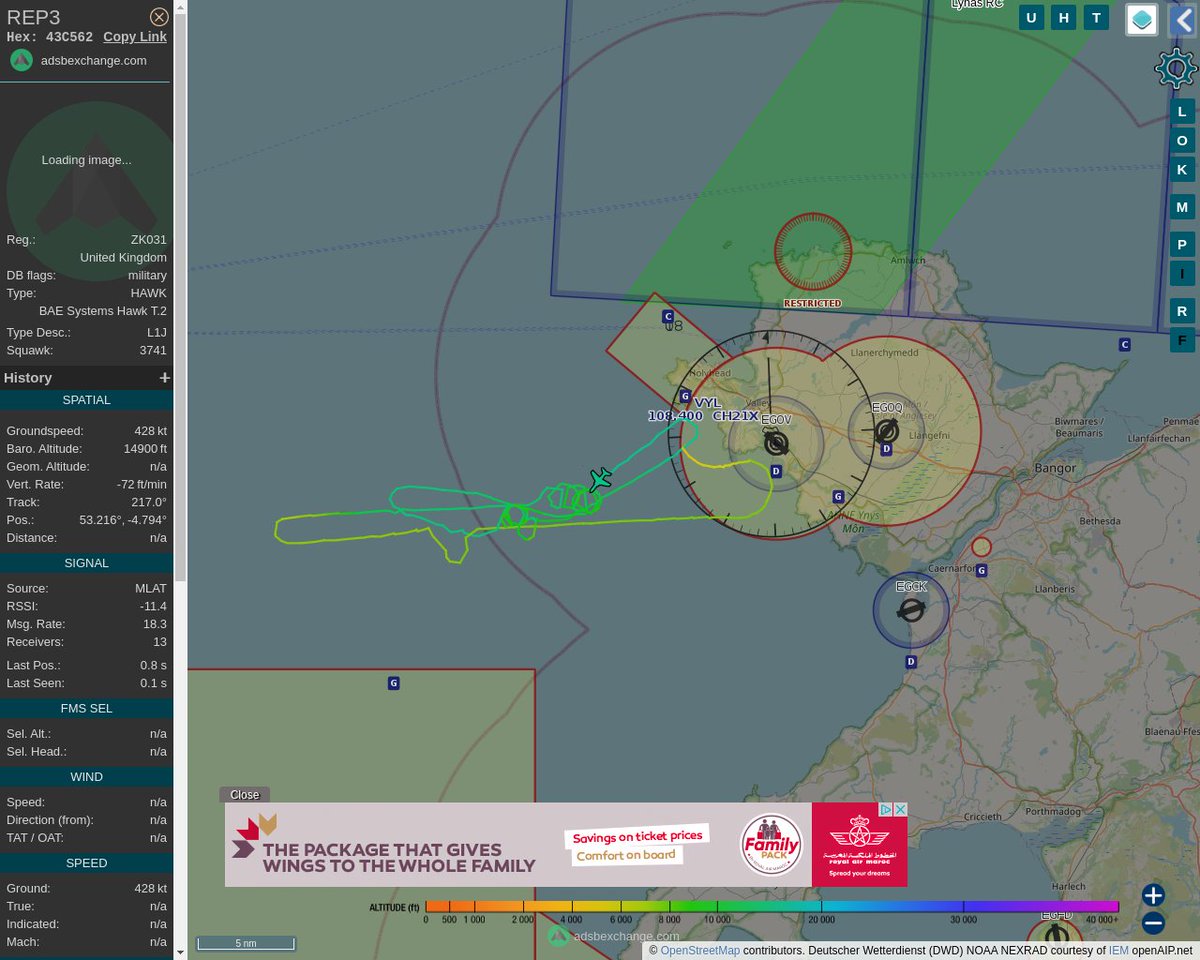Select the tracked aircraft marker on the map
Image resolution: width=1200 pixels, height=960 pixels.
600,479
